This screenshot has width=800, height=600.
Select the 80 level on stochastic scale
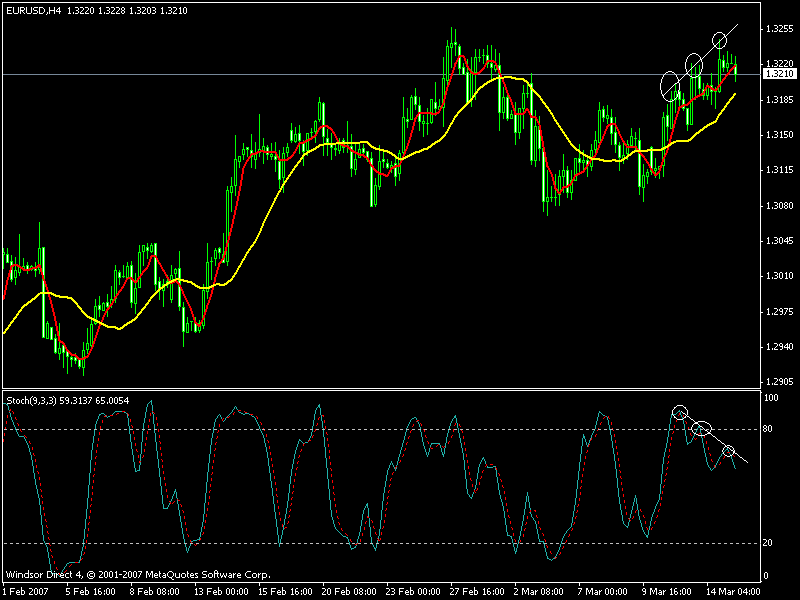point(769,430)
